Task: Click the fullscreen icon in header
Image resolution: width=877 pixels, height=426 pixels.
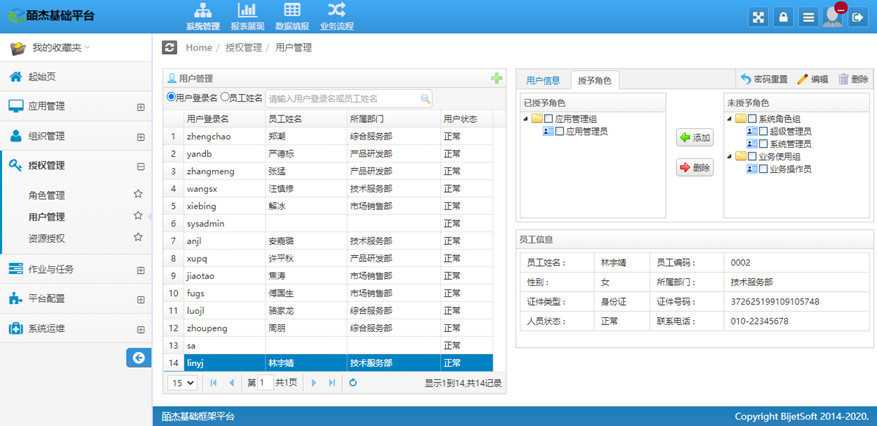Action: [759, 18]
